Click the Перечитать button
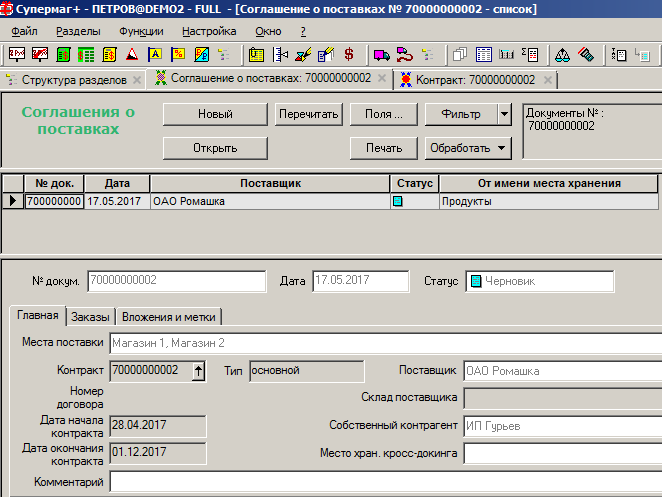The height and width of the screenshot is (497, 662). tap(309, 114)
